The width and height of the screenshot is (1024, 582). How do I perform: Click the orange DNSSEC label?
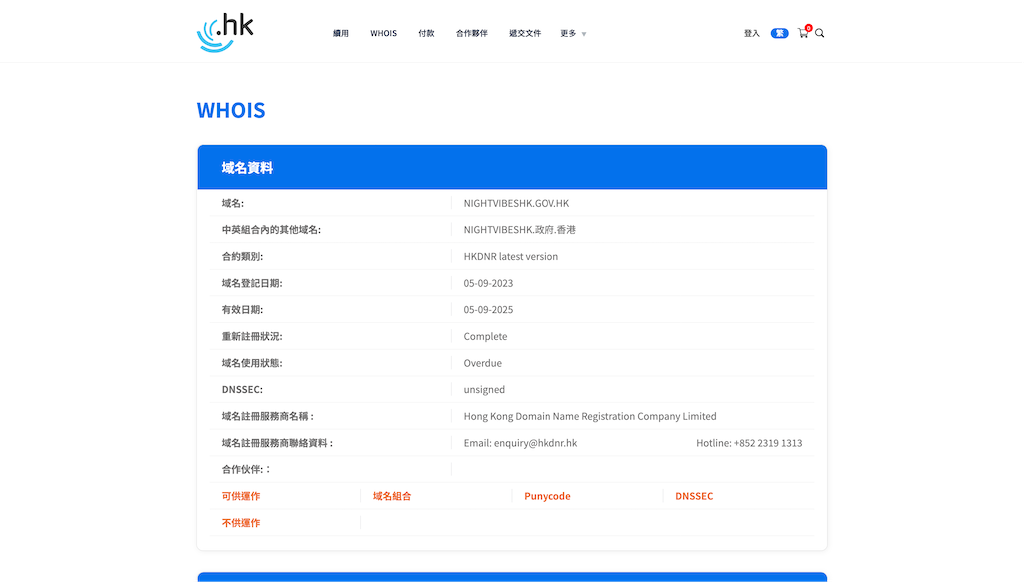[694, 496]
